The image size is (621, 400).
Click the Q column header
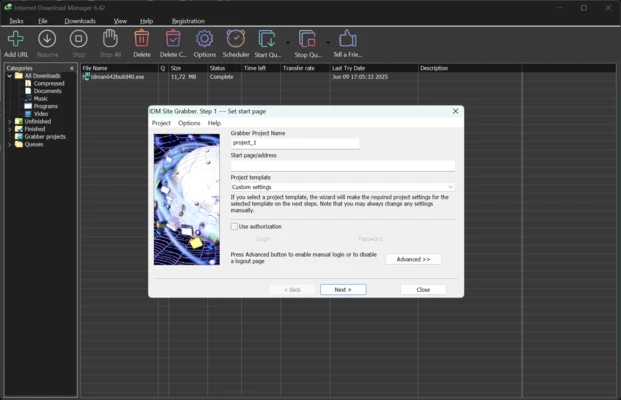163,68
